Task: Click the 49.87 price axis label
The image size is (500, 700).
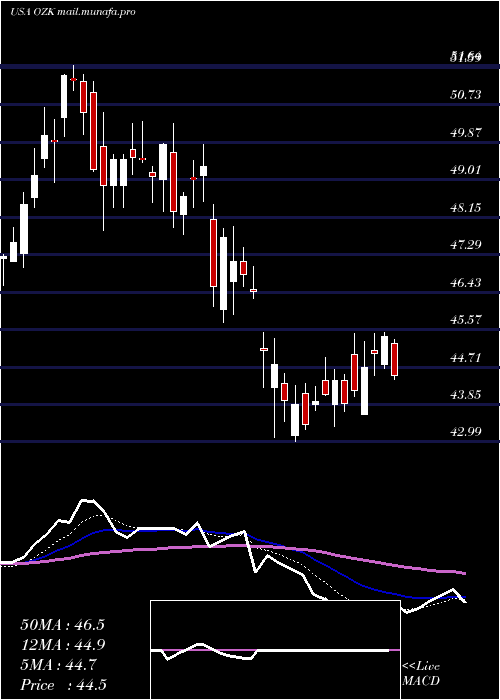Action: point(466,132)
